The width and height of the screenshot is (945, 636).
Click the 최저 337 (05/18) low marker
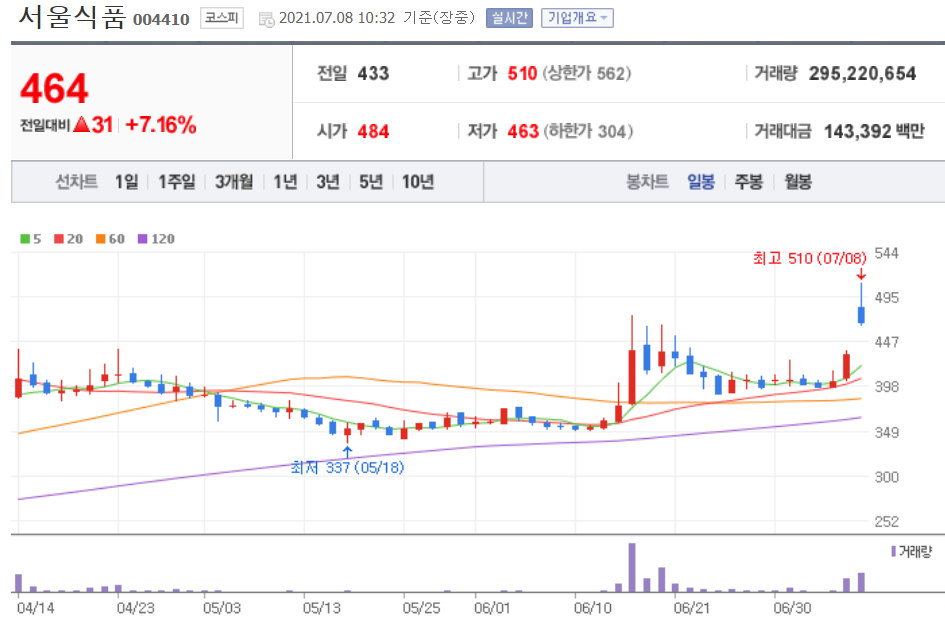[347, 468]
